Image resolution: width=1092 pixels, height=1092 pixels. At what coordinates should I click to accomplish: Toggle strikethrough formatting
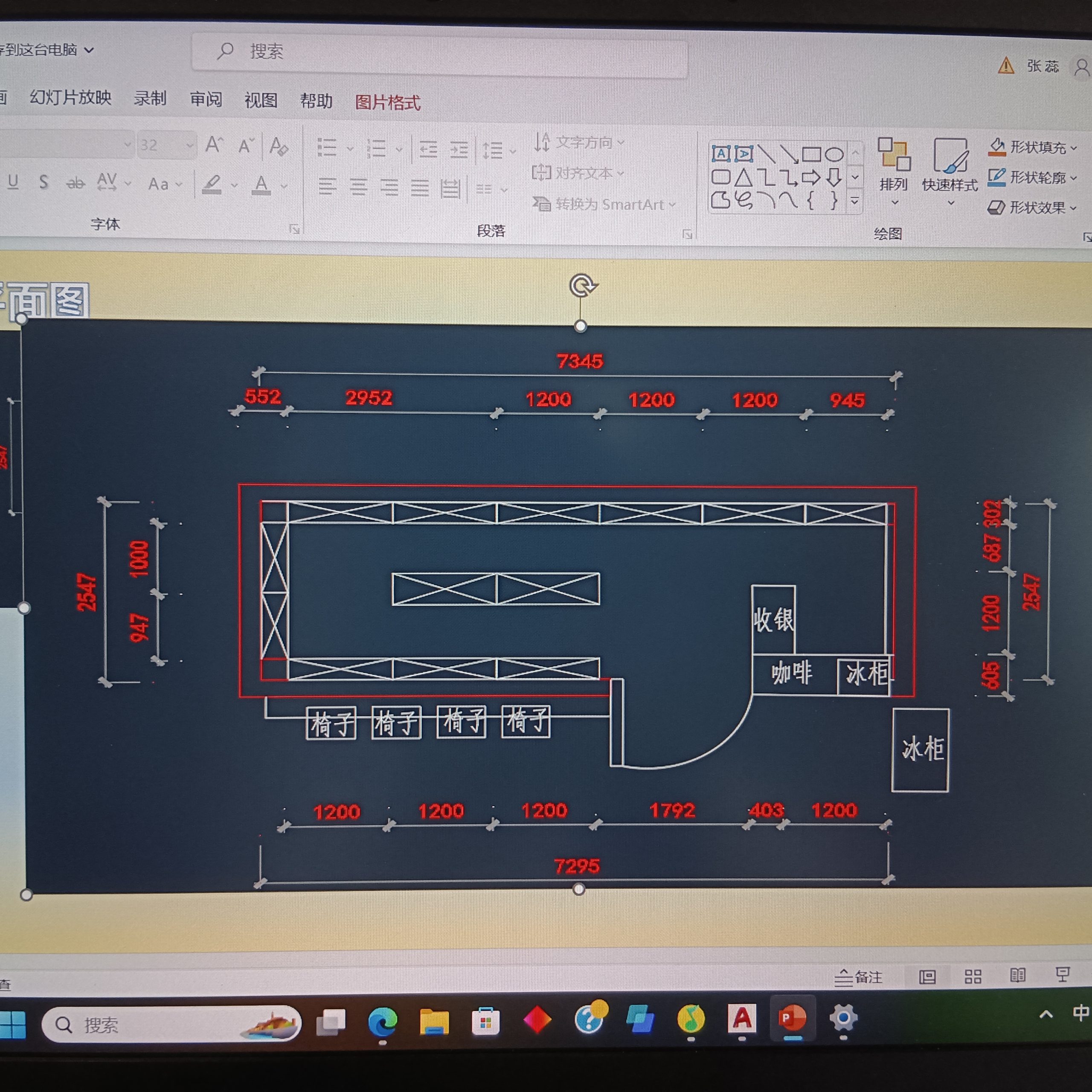75,183
